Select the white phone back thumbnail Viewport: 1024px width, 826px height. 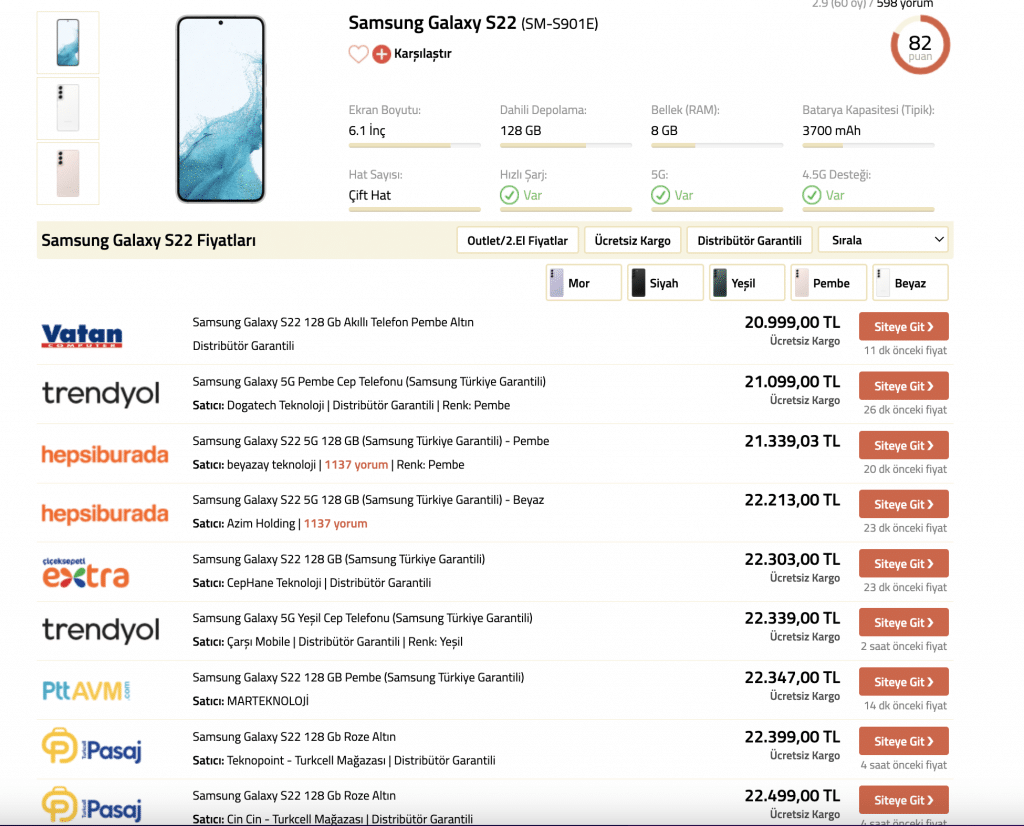click(x=68, y=108)
